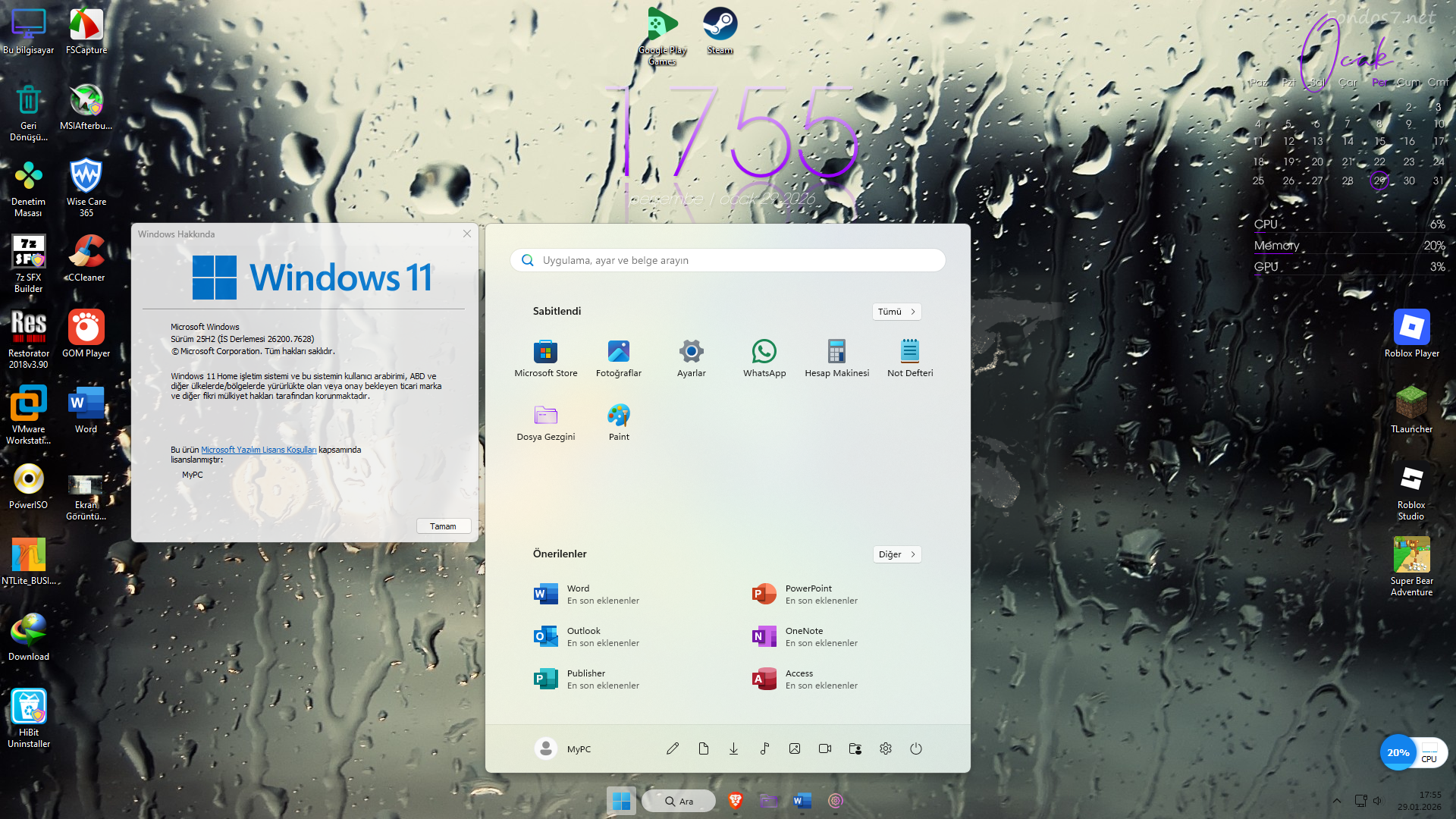Open Microsoft Yazılım Lisans Koşulları link
This screenshot has height=819, width=1456.
[x=258, y=450]
